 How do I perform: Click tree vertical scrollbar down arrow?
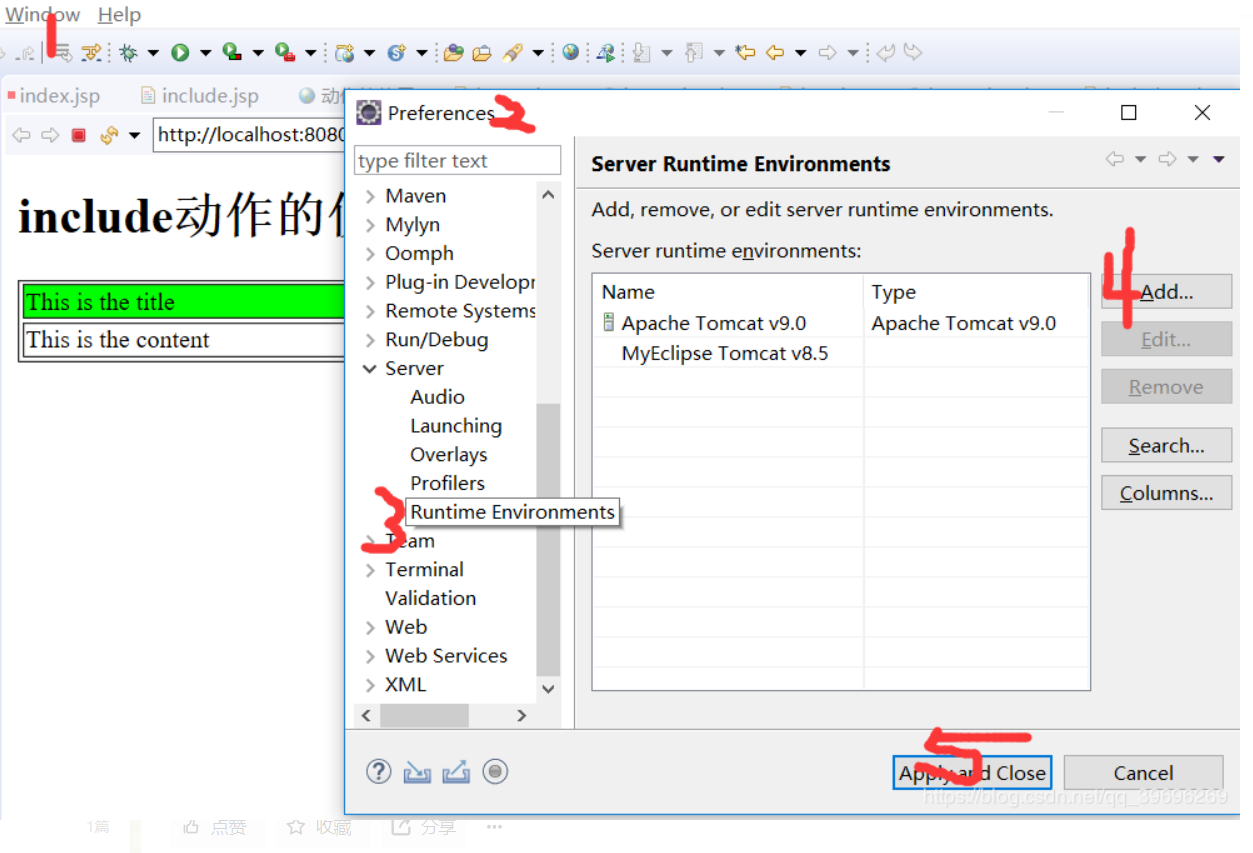[x=548, y=688]
